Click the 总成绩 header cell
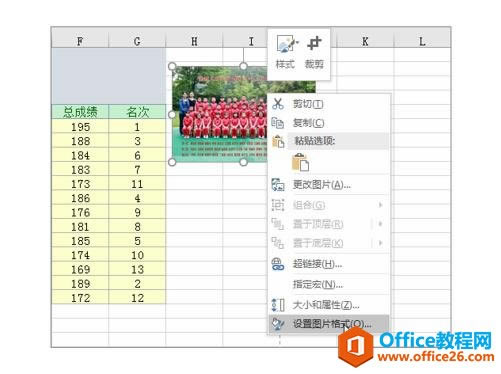Viewport: 501px width, 374px height. coord(80,112)
